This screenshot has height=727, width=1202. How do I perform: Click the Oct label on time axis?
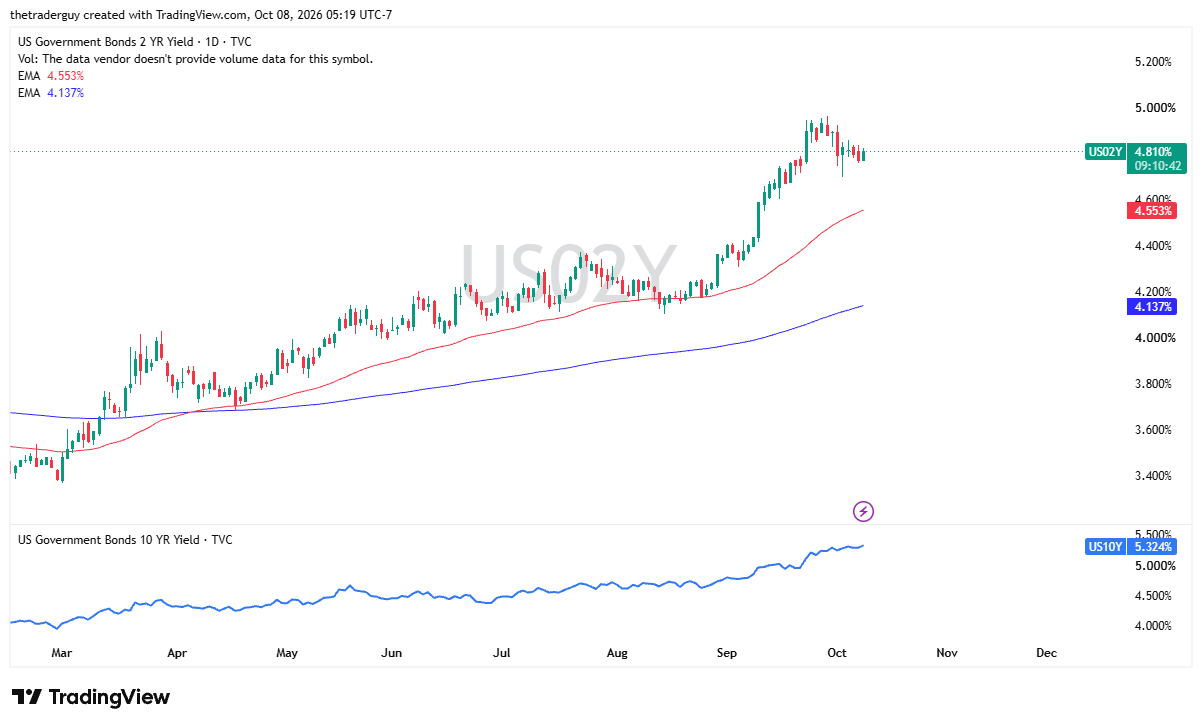point(837,653)
